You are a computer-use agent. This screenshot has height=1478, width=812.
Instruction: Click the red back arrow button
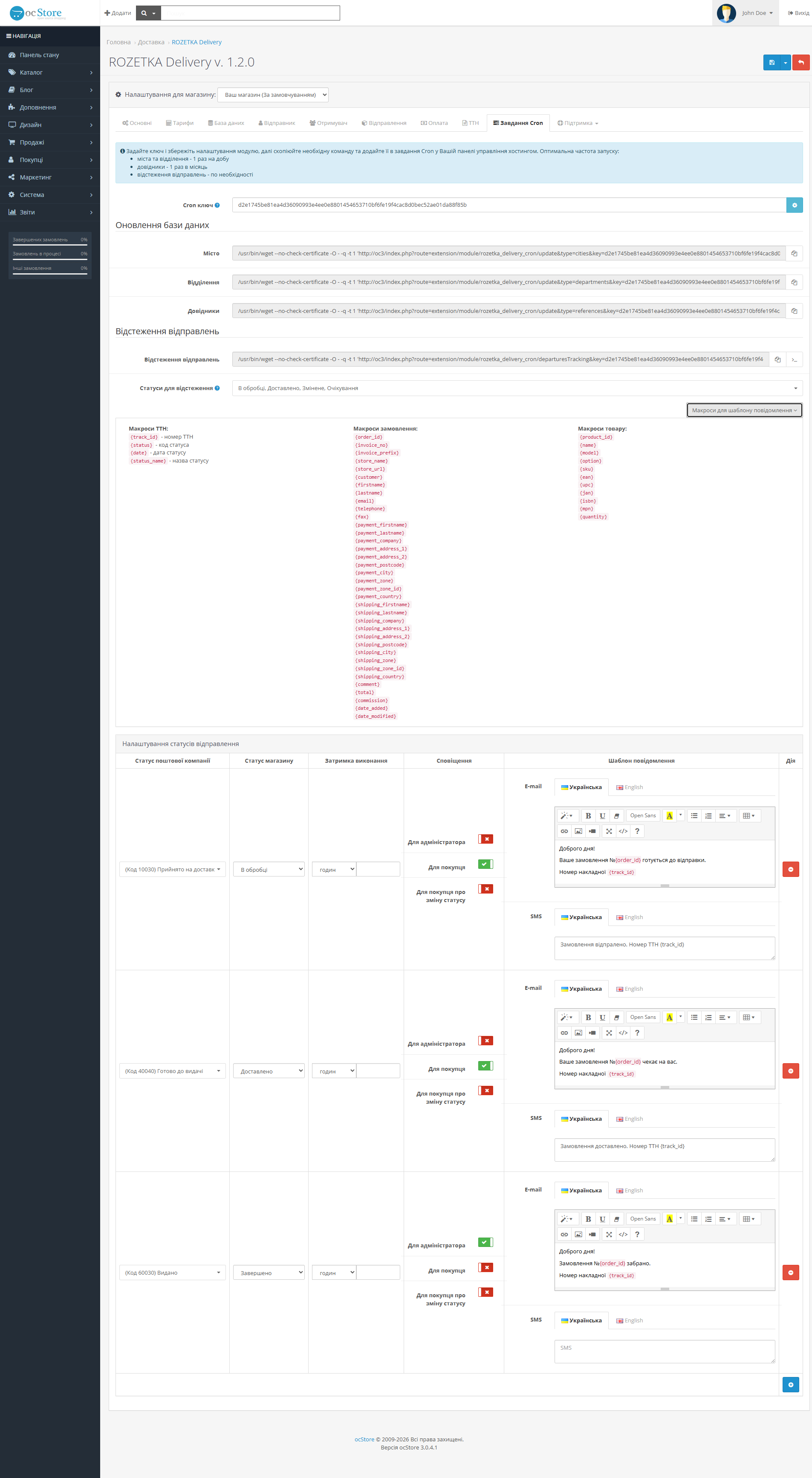click(x=800, y=63)
